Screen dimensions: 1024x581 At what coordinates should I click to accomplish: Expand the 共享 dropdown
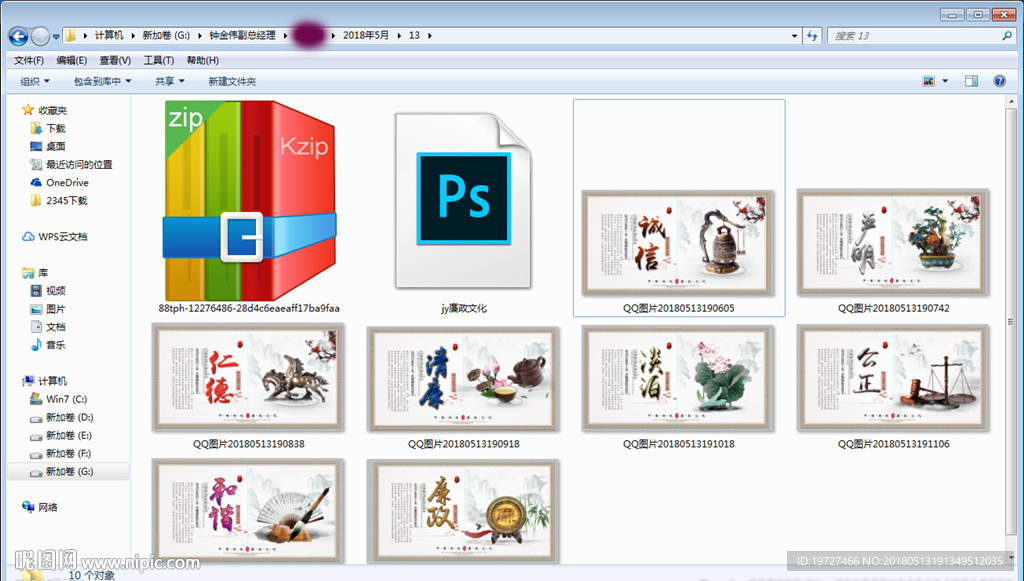[170, 81]
